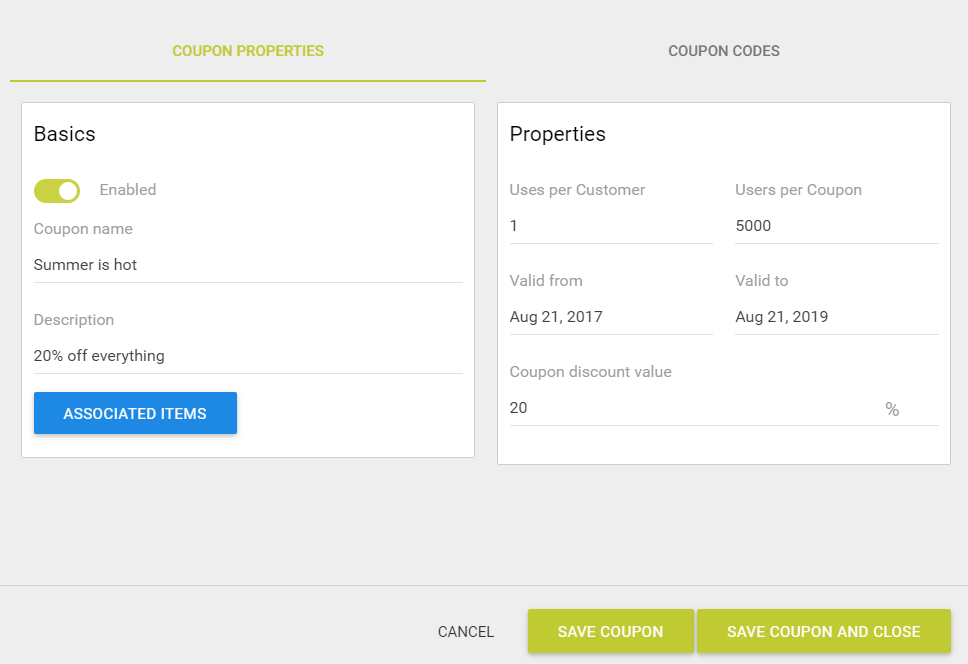
Task: Disable the Enabled toggle switch
Action: (57, 191)
